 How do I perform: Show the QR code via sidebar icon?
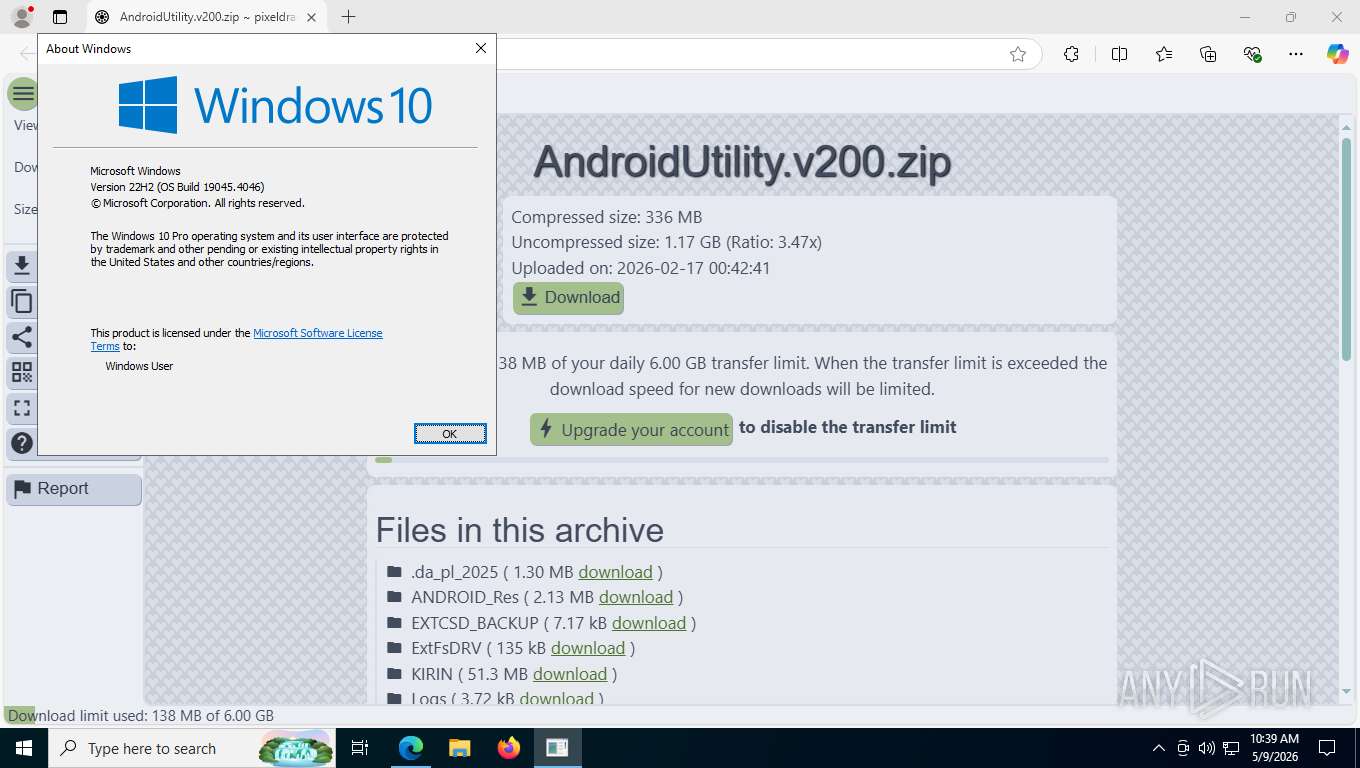click(22, 373)
